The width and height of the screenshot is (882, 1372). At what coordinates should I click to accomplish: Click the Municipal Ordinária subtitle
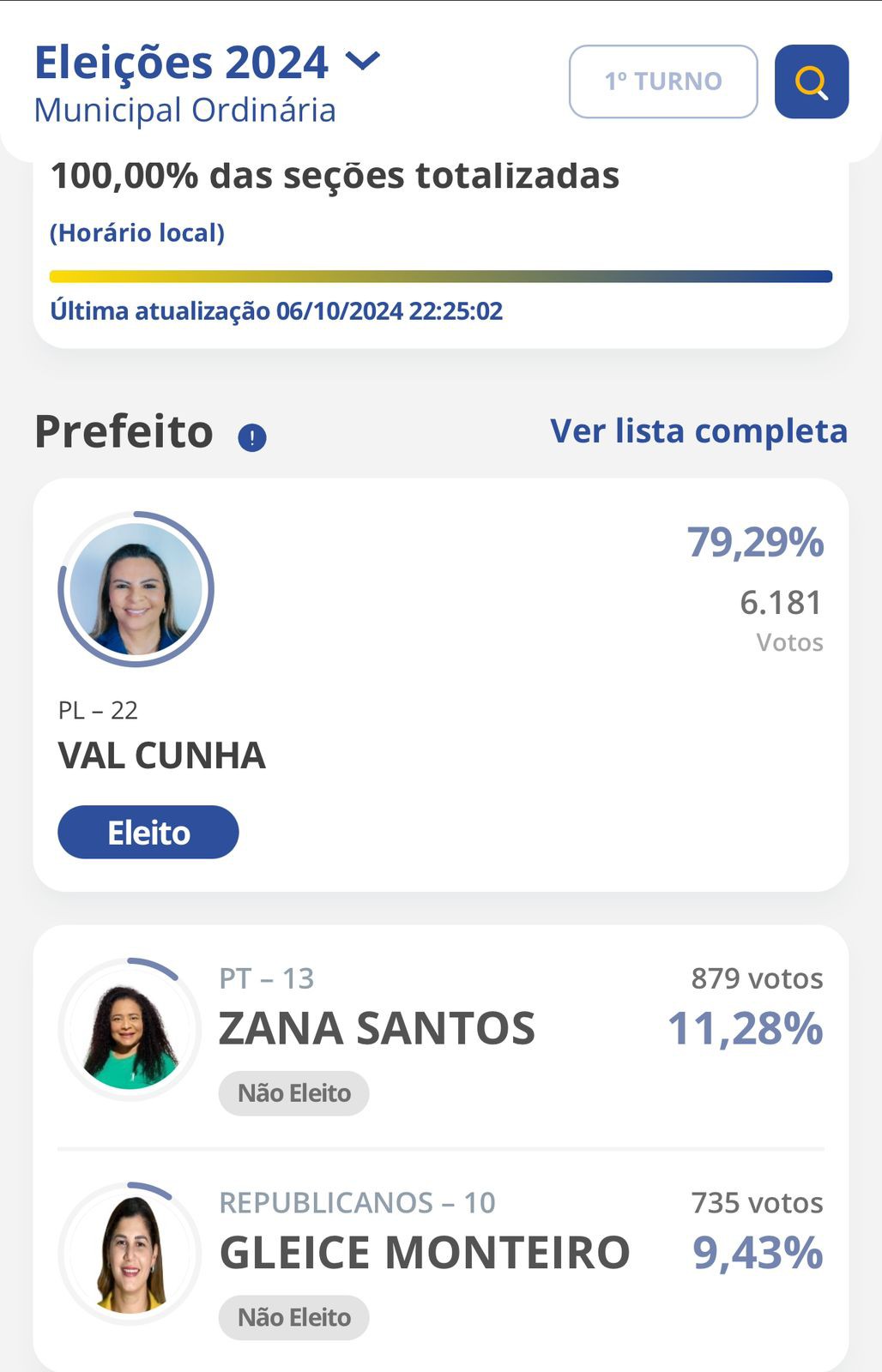185,111
